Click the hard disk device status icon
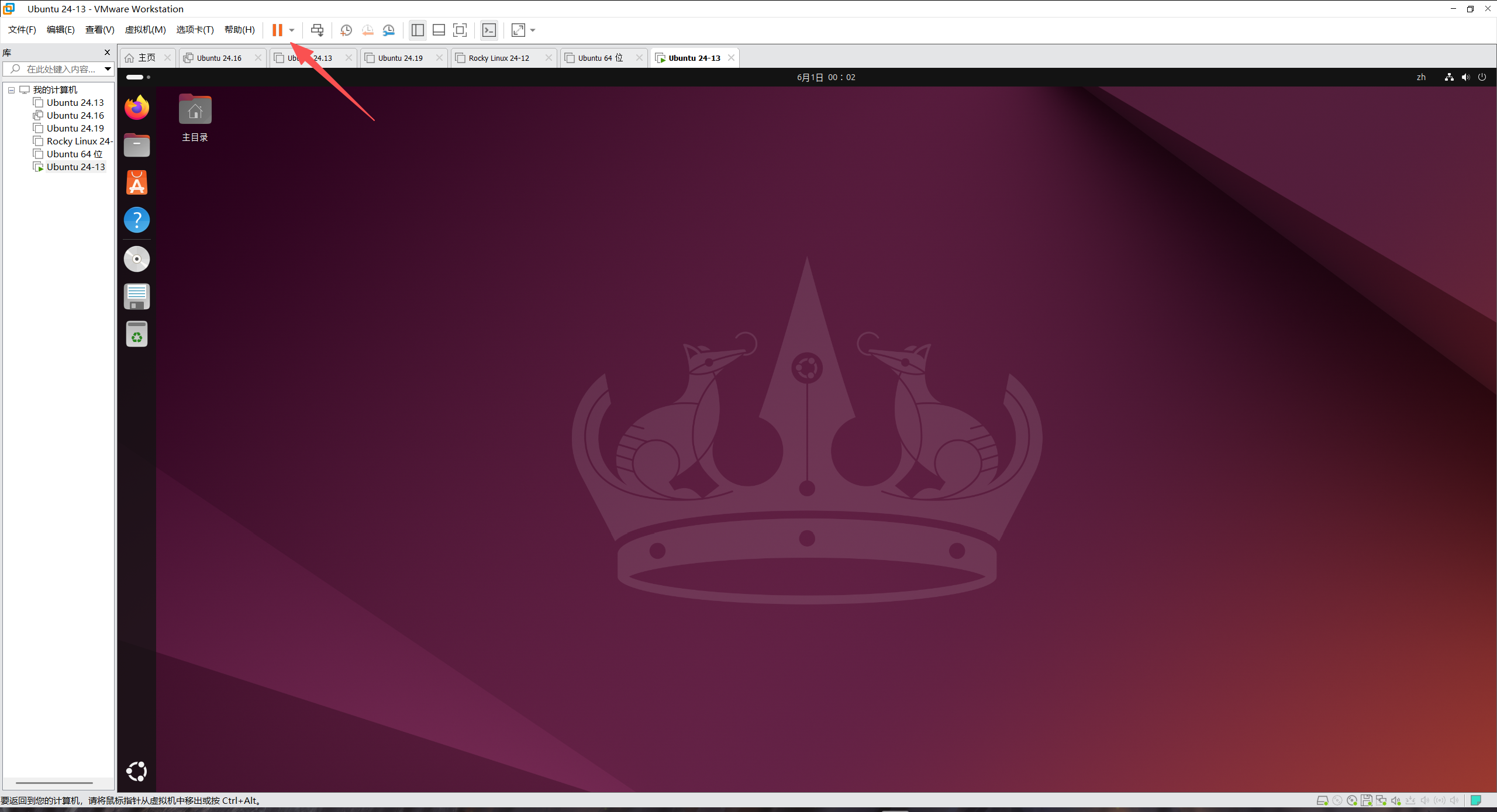Image resolution: width=1497 pixels, height=812 pixels. [1322, 800]
